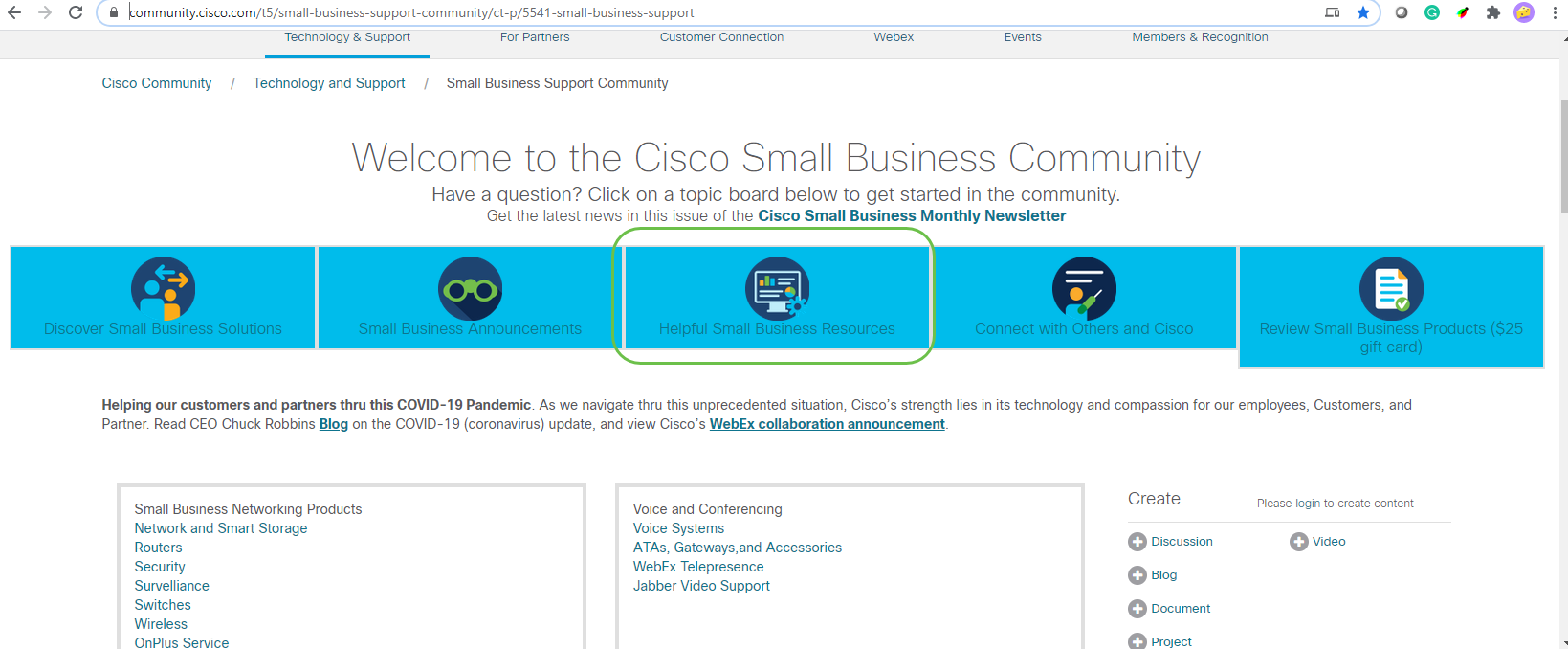Open Security board link
Viewport: 1568px width, 649px height.
click(160, 567)
